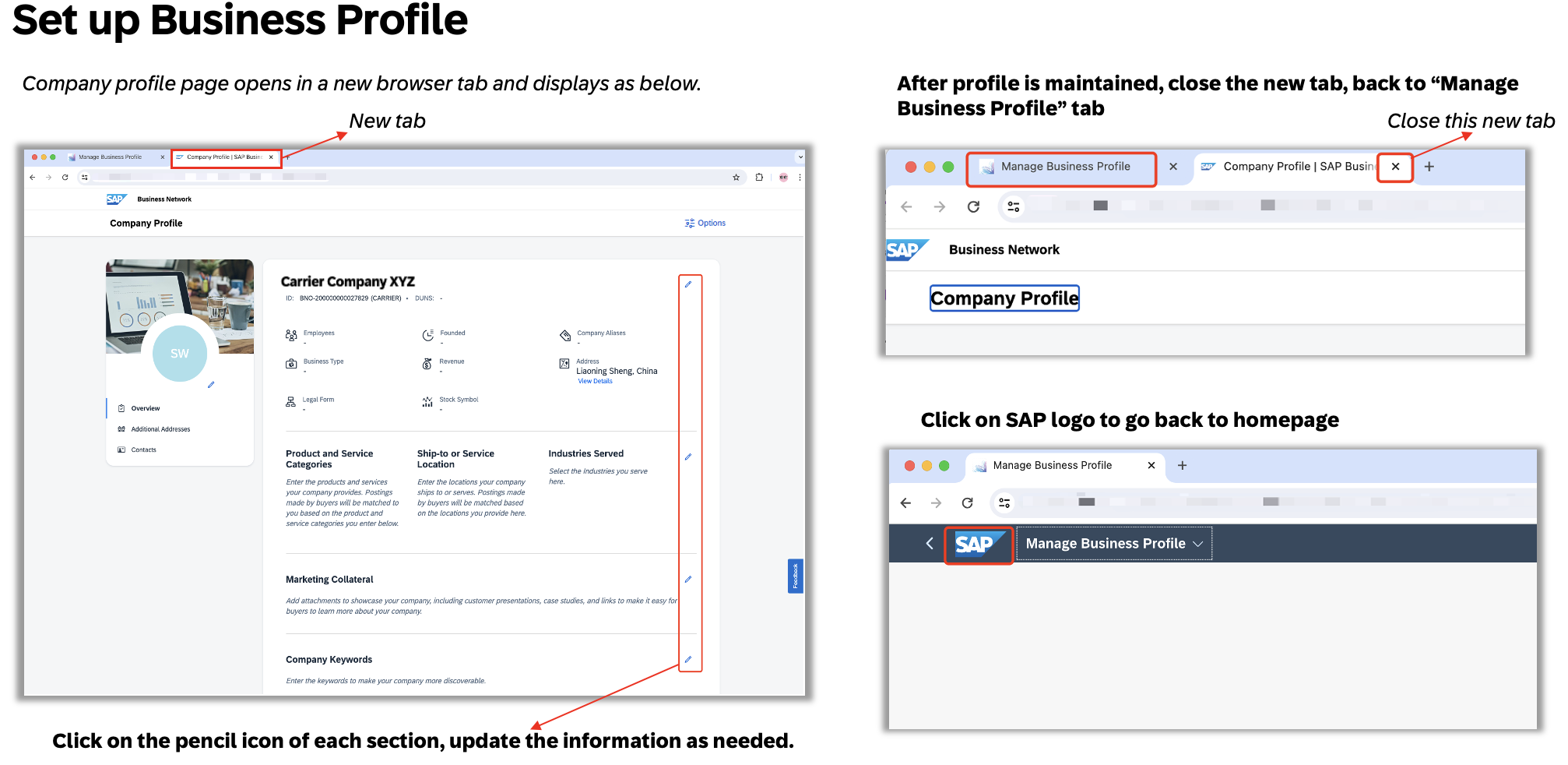1568x765 pixels.
Task: Open the extensions icon in the left screenshot toolbar
Action: coord(759,178)
